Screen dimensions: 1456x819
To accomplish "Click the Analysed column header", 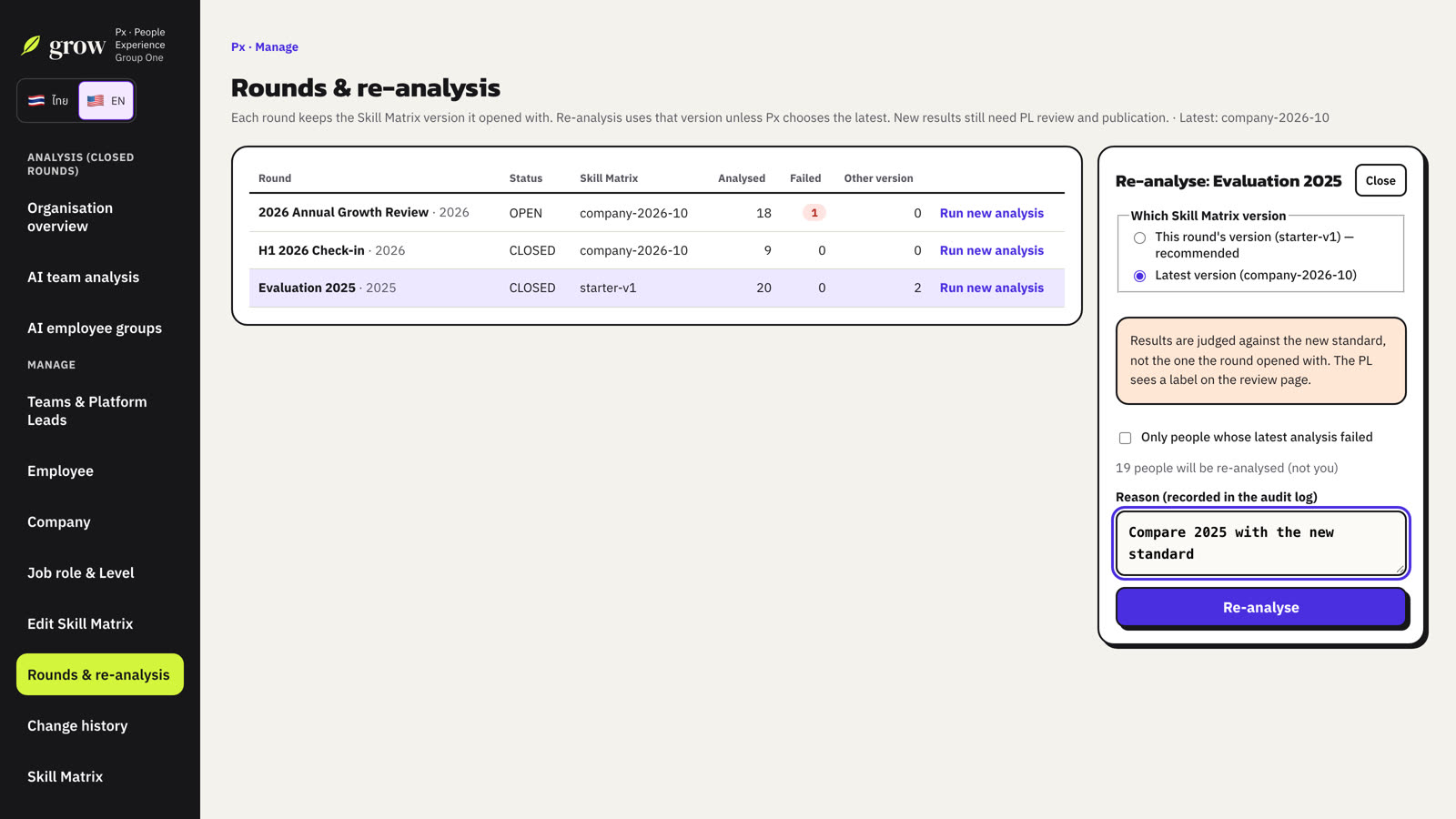I will tap(742, 178).
